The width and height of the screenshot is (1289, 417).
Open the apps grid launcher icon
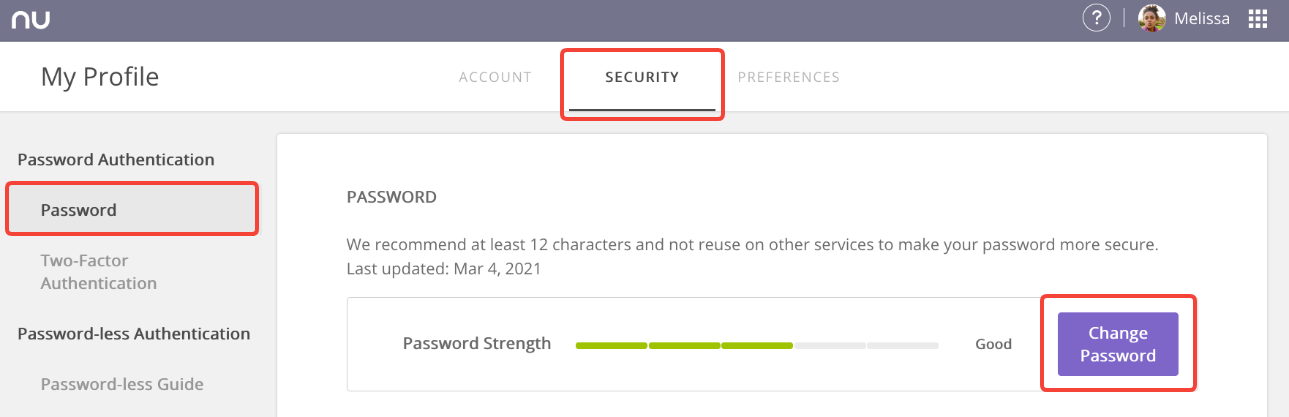point(1258,18)
